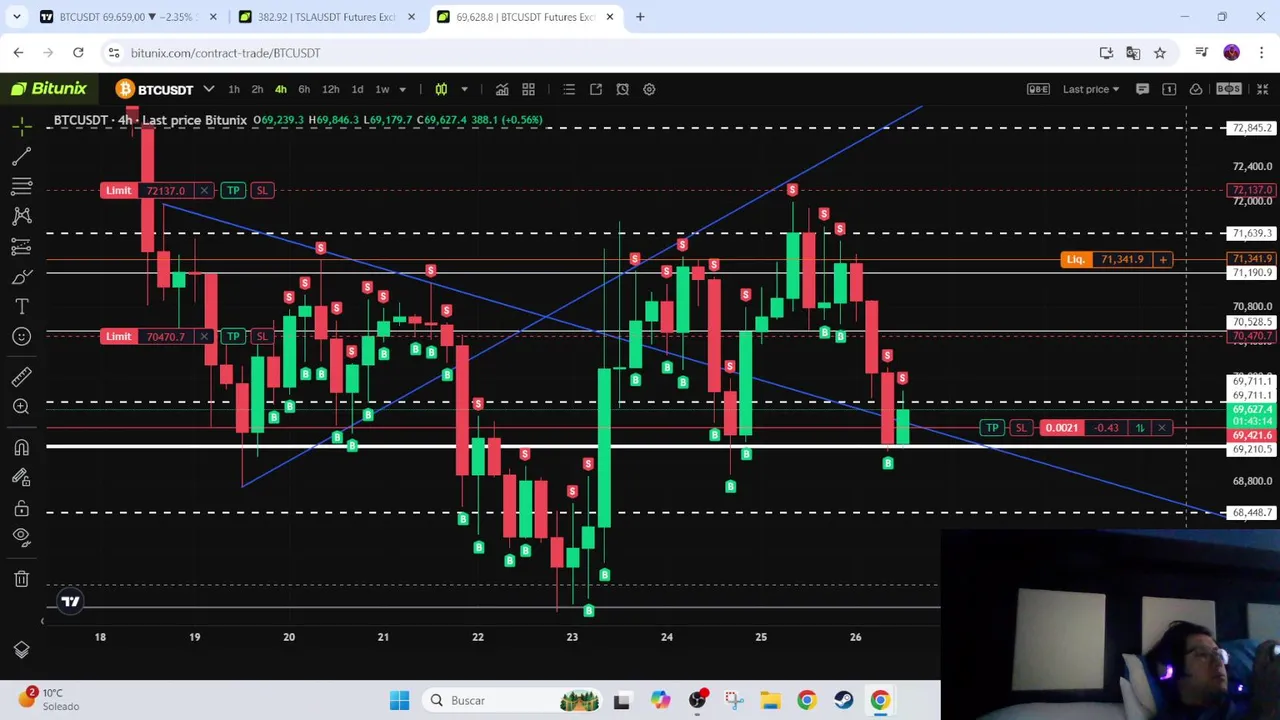This screenshot has width=1280, height=720.
Task: Remove drawings with trash icon
Action: point(21,578)
